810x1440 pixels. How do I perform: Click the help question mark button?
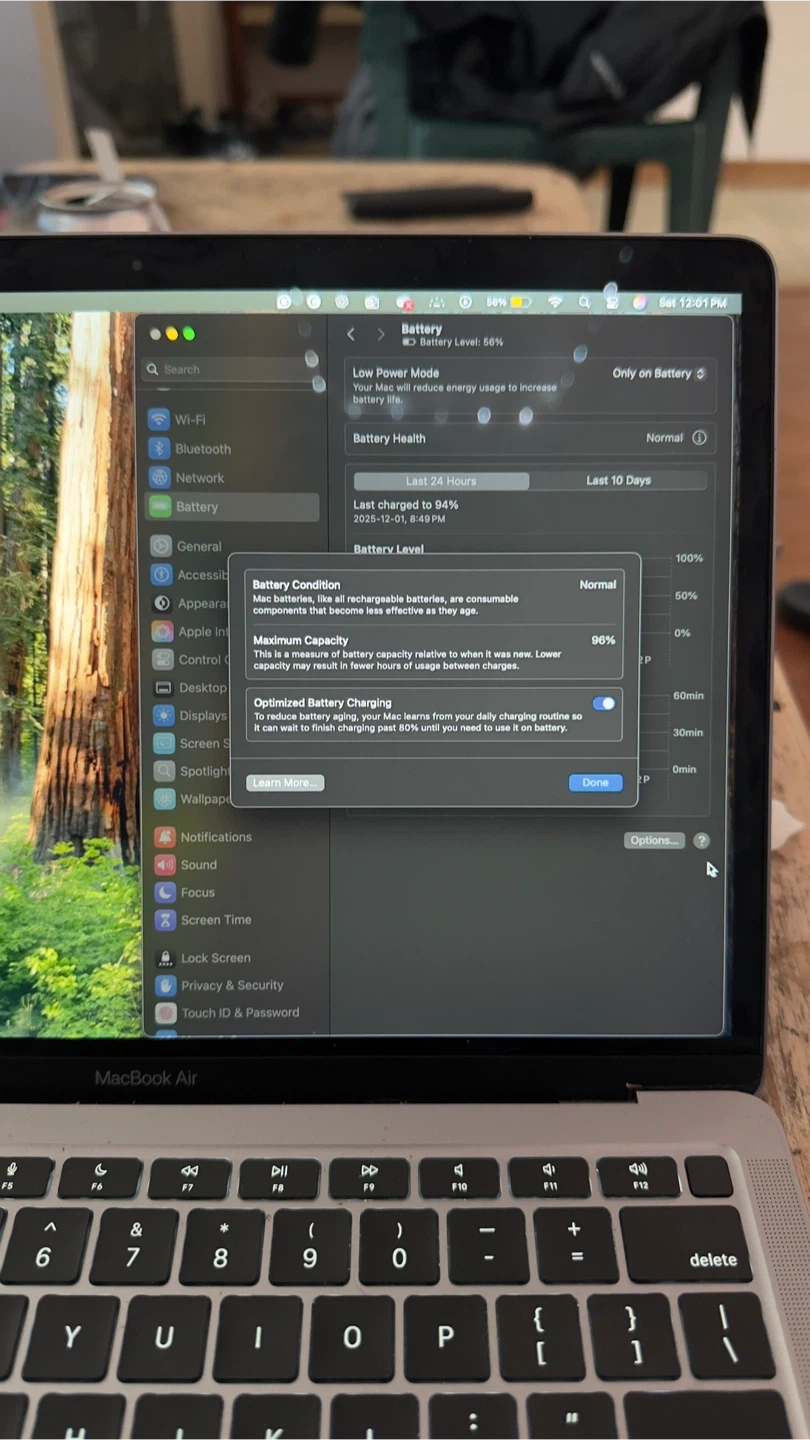pyautogui.click(x=702, y=841)
